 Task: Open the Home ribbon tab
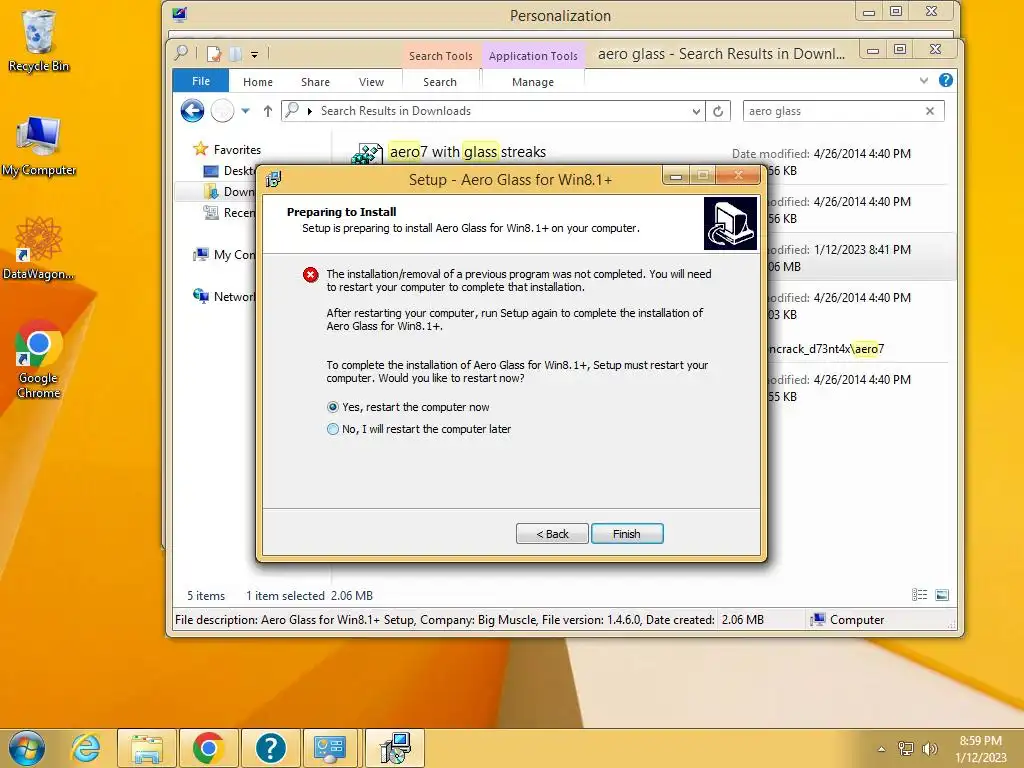pos(257,82)
